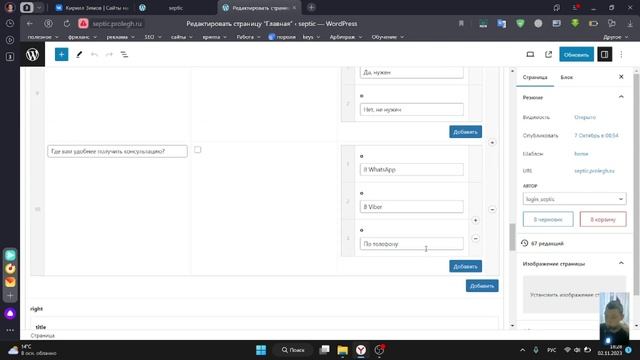Redo the editor change
640x360 pixels.
coord(109,54)
